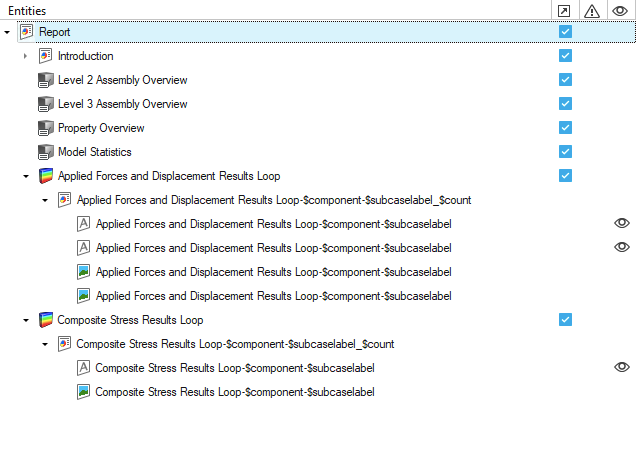This screenshot has height=450, width=637.
Task: Click the warning triangle column header icon
Action: tap(593, 10)
